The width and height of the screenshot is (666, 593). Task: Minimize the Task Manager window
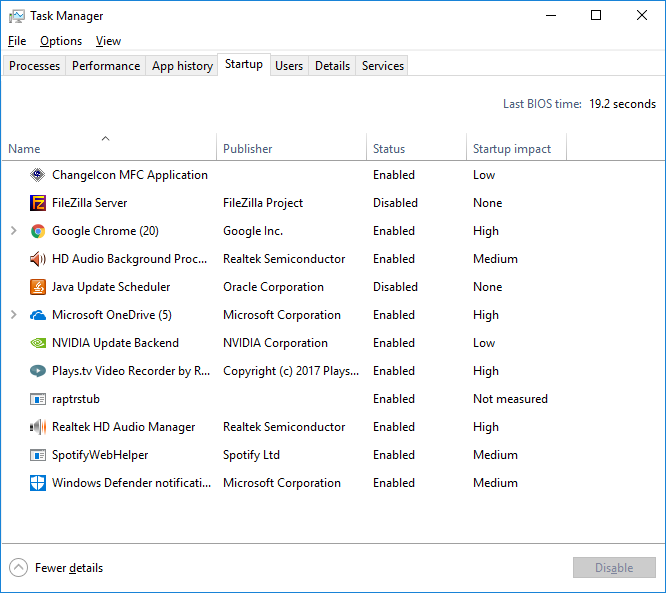click(551, 15)
